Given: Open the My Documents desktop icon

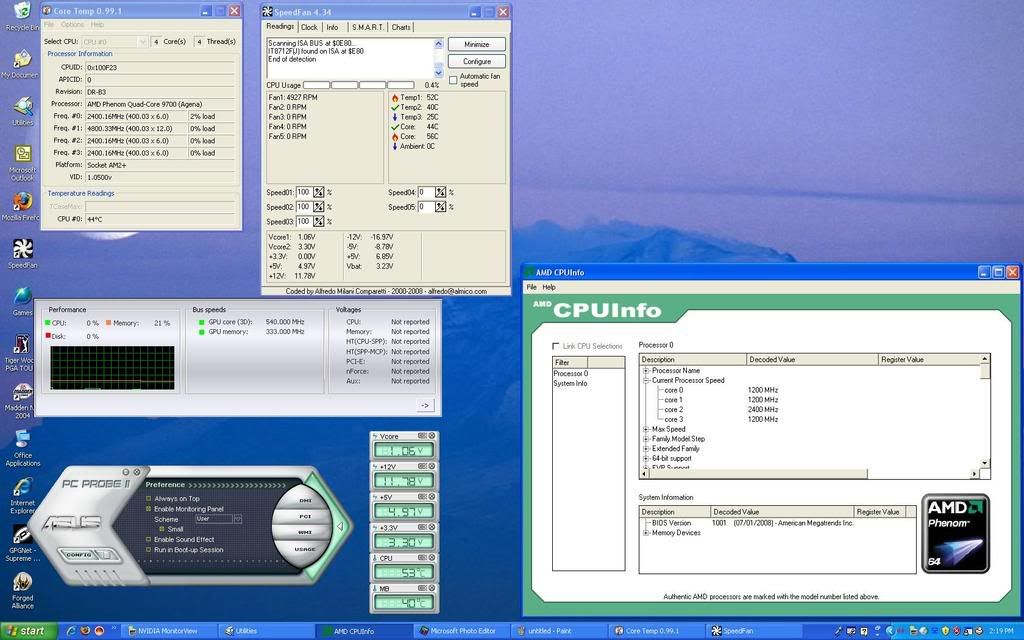Looking at the screenshot, I should tap(23, 59).
